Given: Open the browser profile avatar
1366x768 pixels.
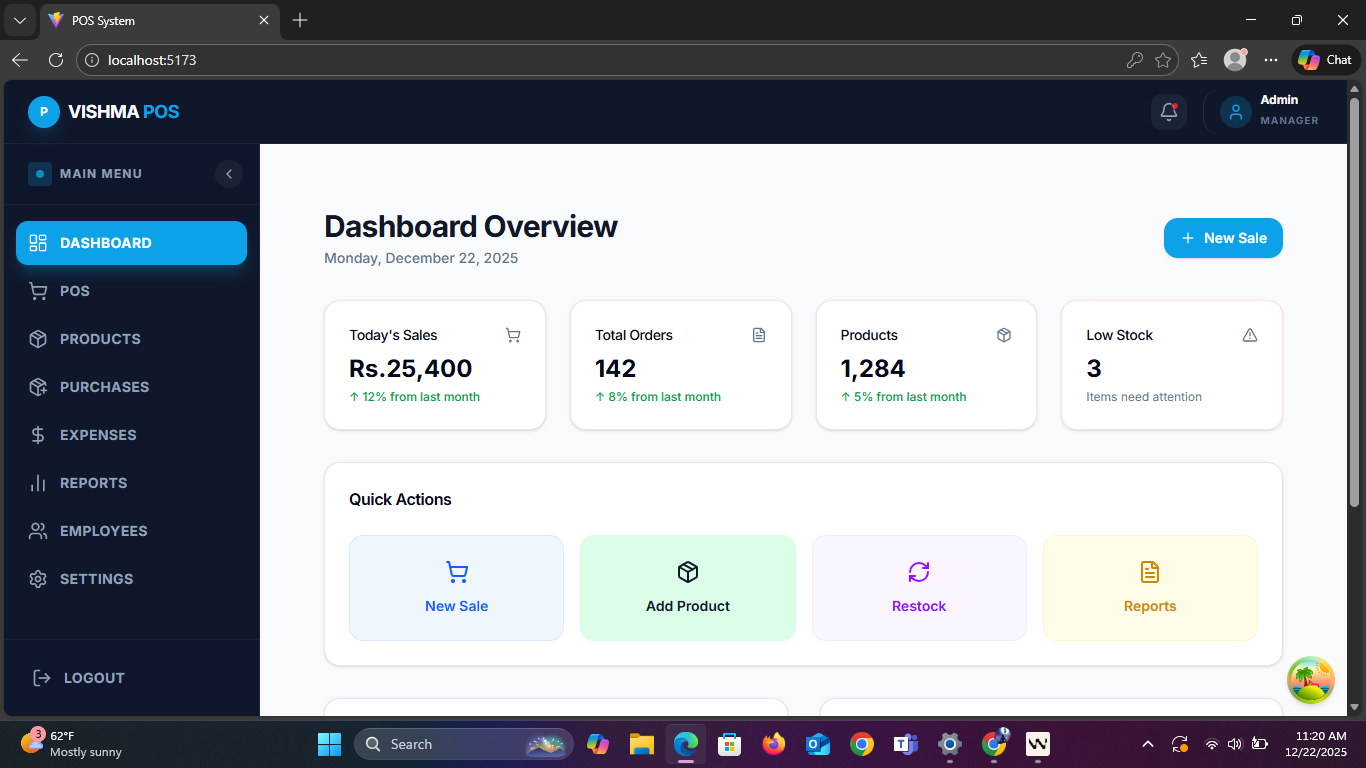Looking at the screenshot, I should (1236, 60).
